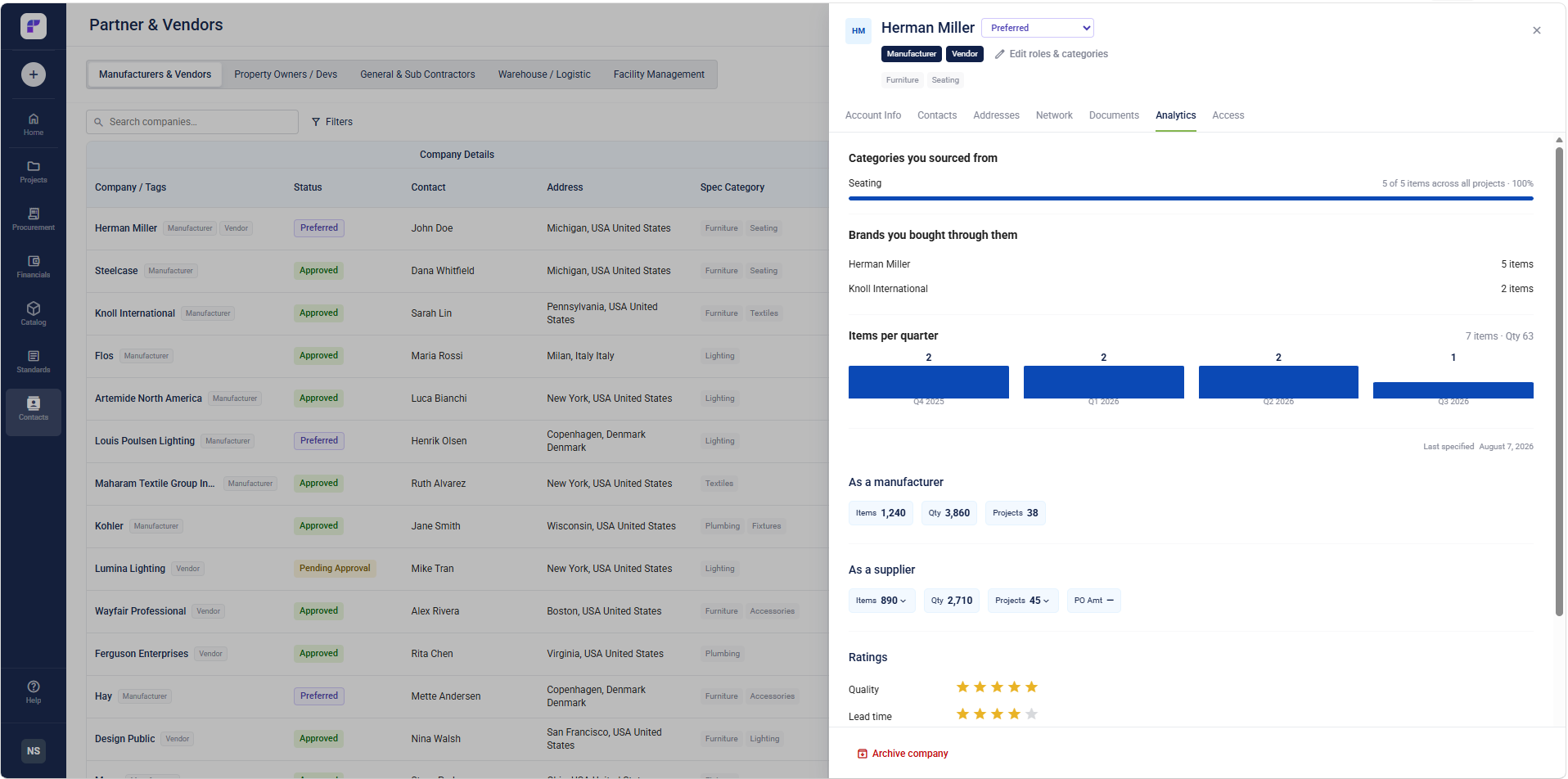Click the Seating category progress bar
This screenshot has height=779, width=1568.
coord(1191,198)
